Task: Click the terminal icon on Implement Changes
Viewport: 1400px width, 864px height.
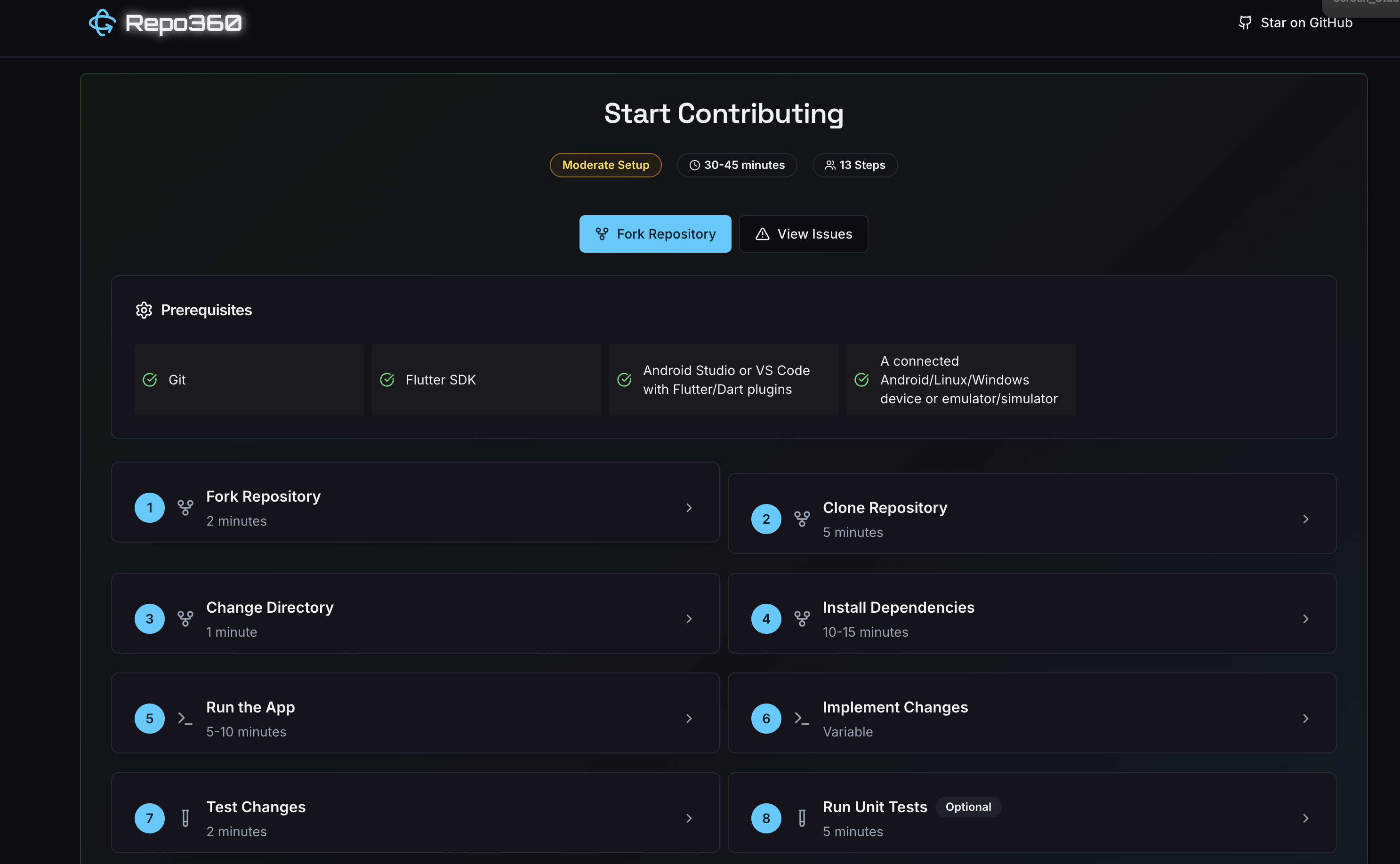Action: (x=802, y=718)
